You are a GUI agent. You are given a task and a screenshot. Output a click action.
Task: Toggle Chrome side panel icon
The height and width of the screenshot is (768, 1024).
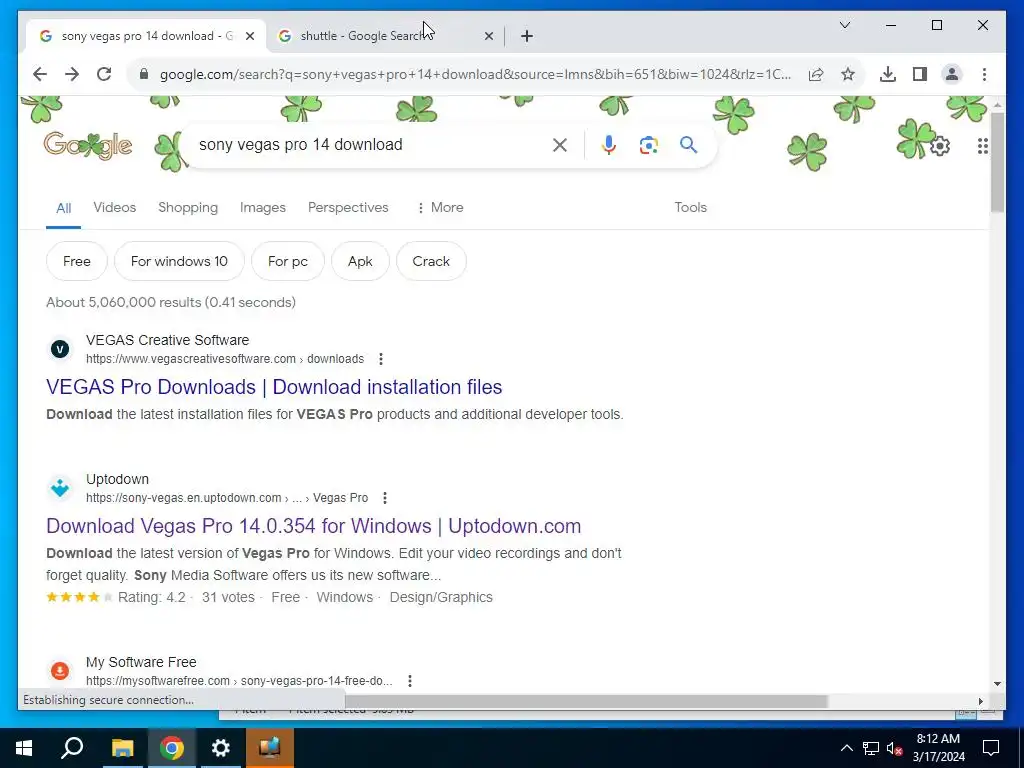pos(920,74)
